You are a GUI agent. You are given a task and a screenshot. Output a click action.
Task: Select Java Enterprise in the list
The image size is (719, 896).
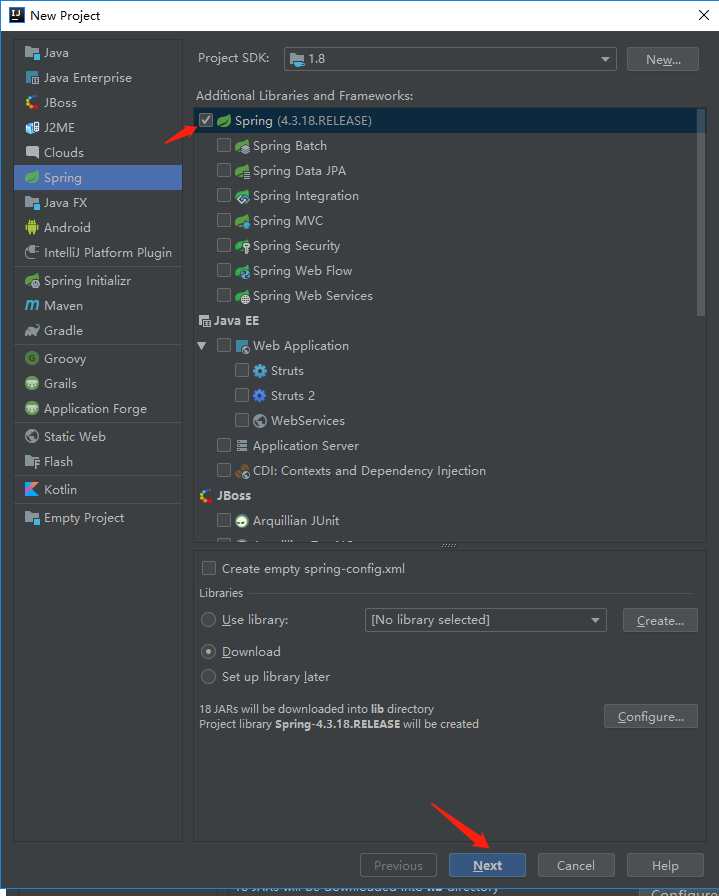(98, 78)
